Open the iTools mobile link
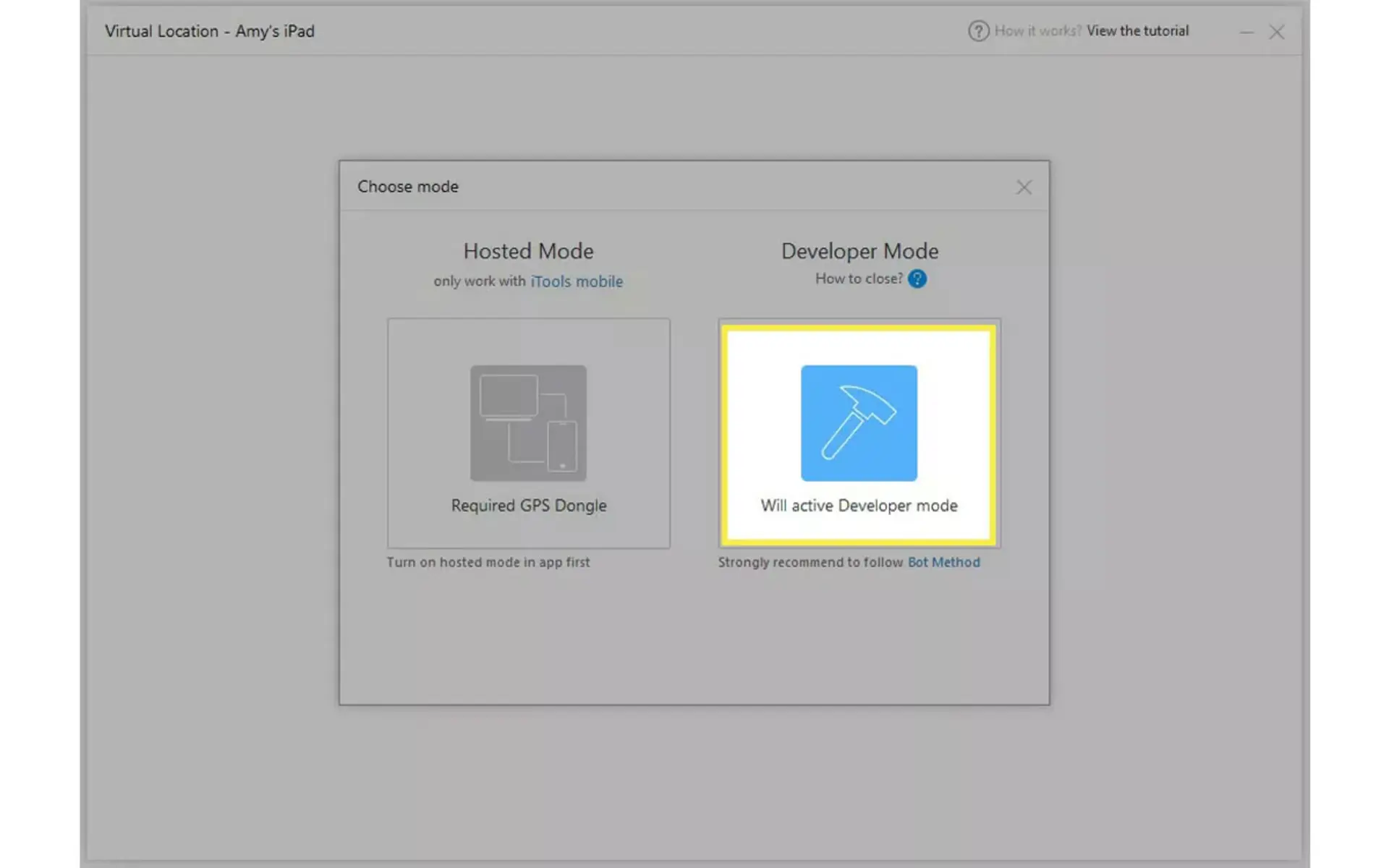Image resolution: width=1389 pixels, height=868 pixels. (x=577, y=281)
